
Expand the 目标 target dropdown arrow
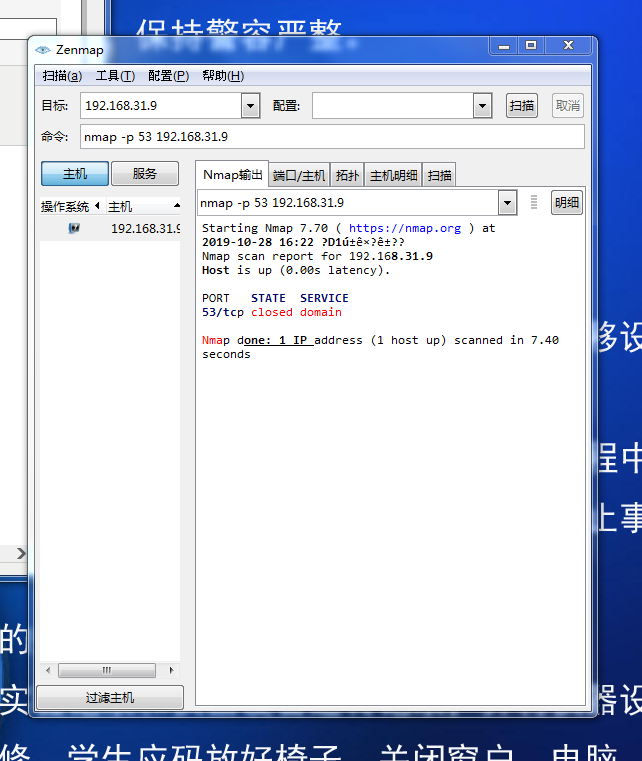click(x=250, y=106)
